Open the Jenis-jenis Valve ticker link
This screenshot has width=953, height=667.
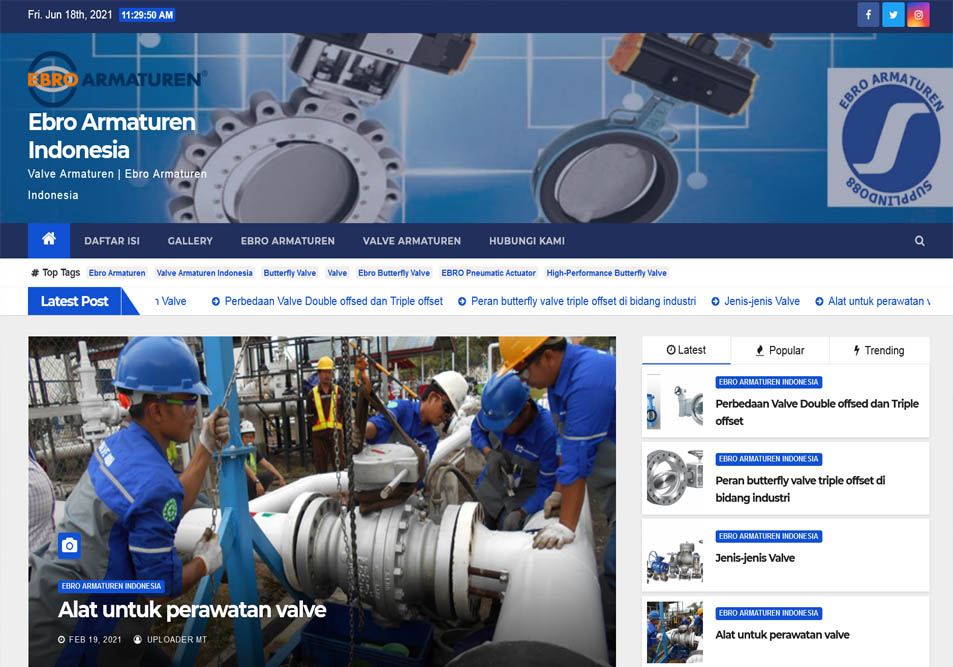click(x=760, y=301)
